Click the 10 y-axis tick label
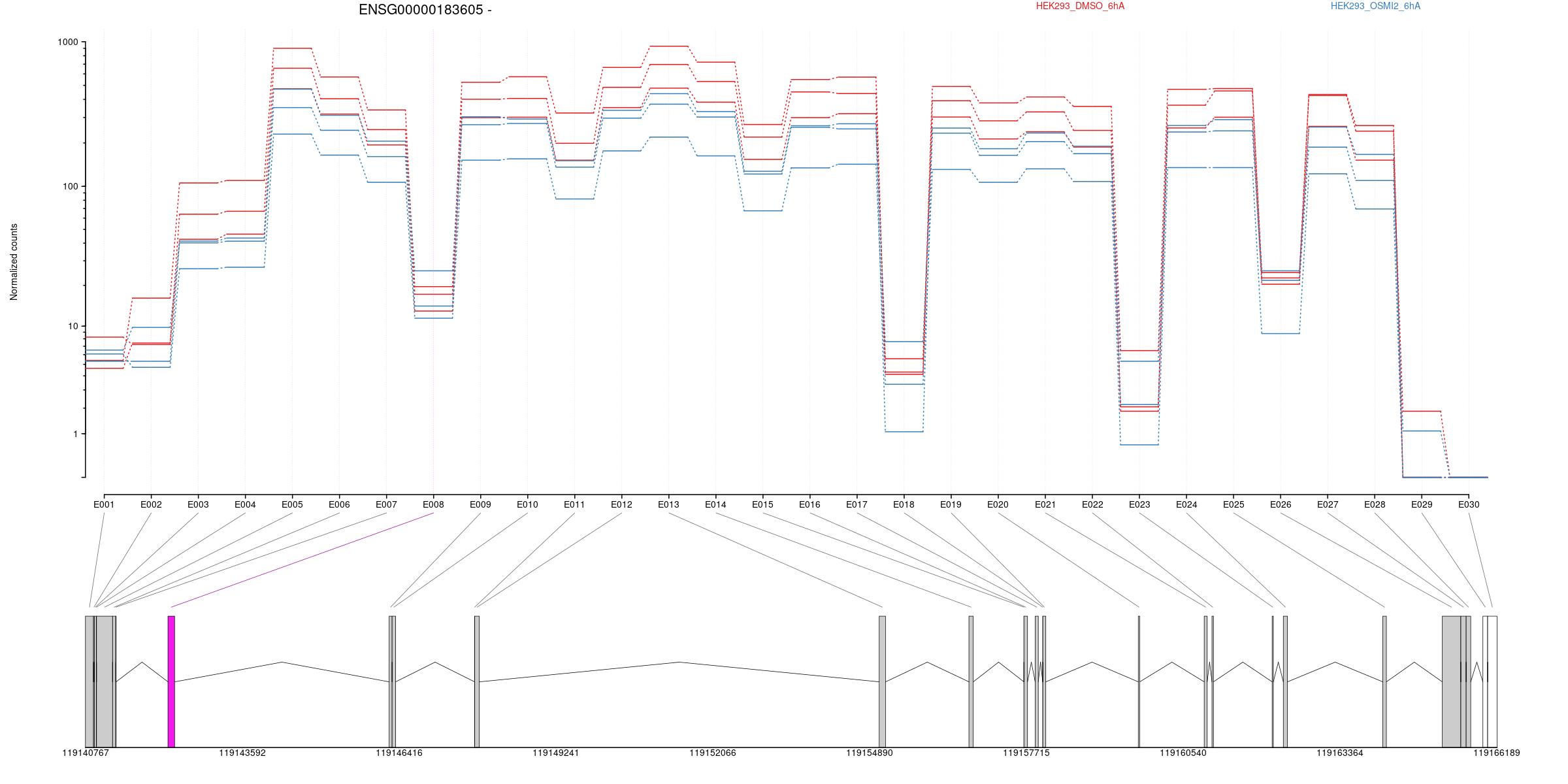This screenshot has width=1568, height=784. [x=73, y=326]
